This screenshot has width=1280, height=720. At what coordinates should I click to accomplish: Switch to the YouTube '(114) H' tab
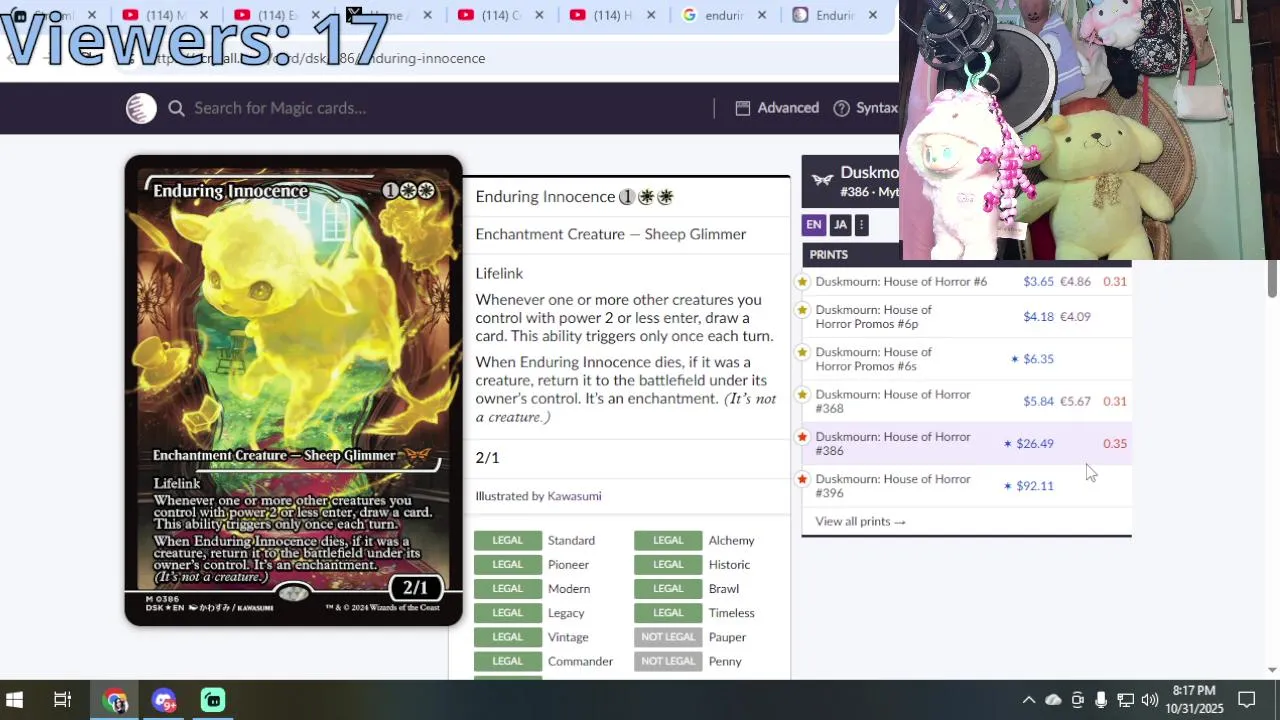pos(611,15)
